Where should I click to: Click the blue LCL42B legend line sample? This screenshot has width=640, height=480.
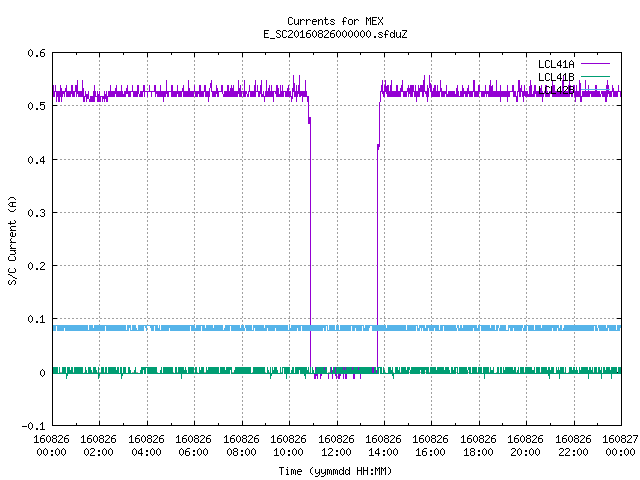click(x=595, y=89)
